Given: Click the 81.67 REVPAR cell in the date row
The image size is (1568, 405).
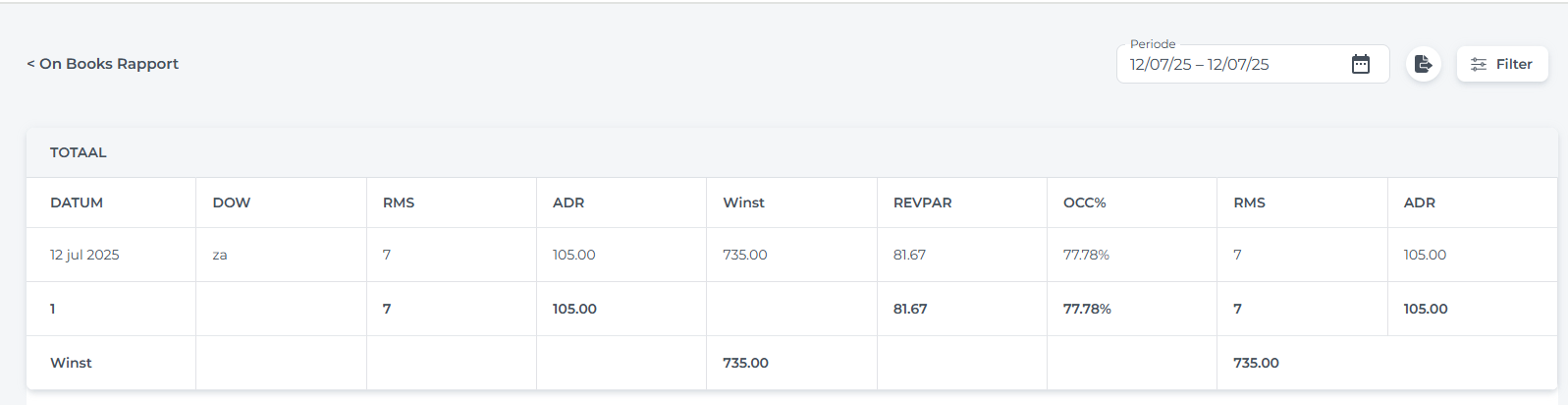Looking at the screenshot, I should coord(909,255).
